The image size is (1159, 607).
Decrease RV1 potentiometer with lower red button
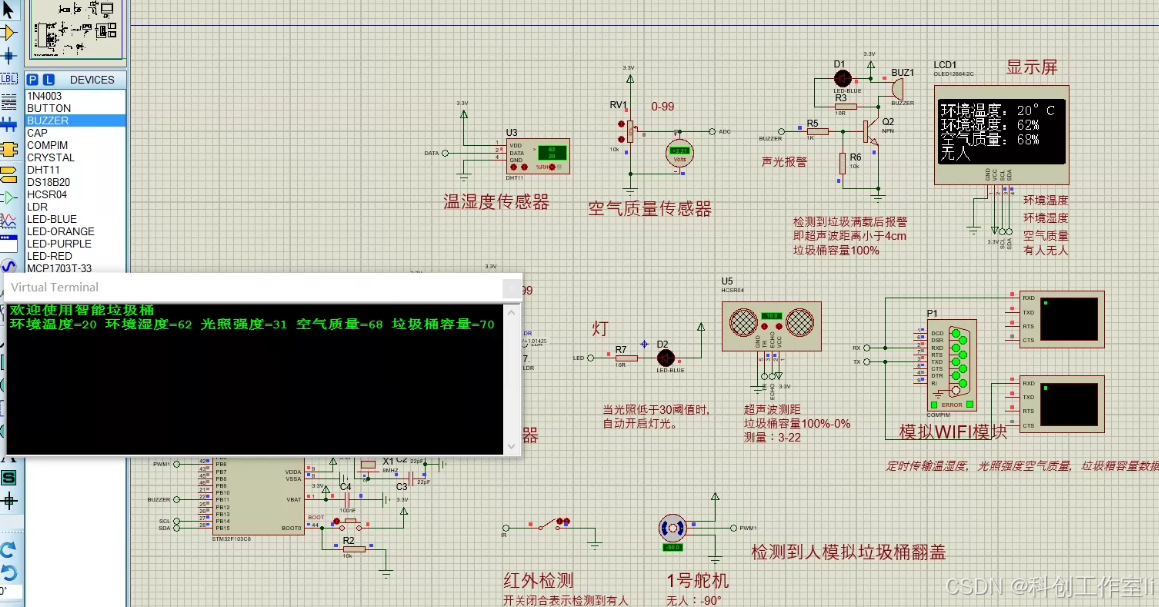(x=621, y=138)
